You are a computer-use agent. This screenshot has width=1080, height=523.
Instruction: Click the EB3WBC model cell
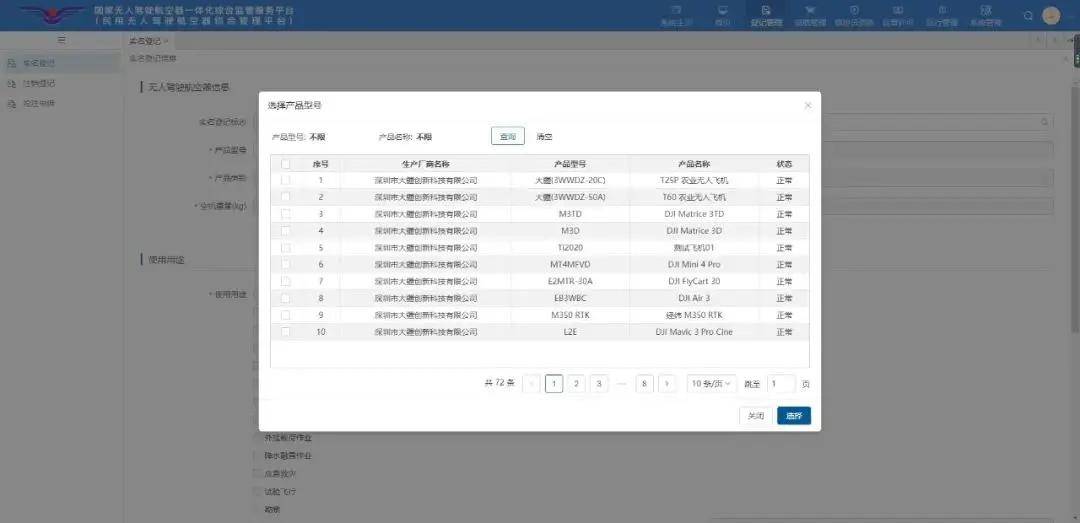pos(570,298)
